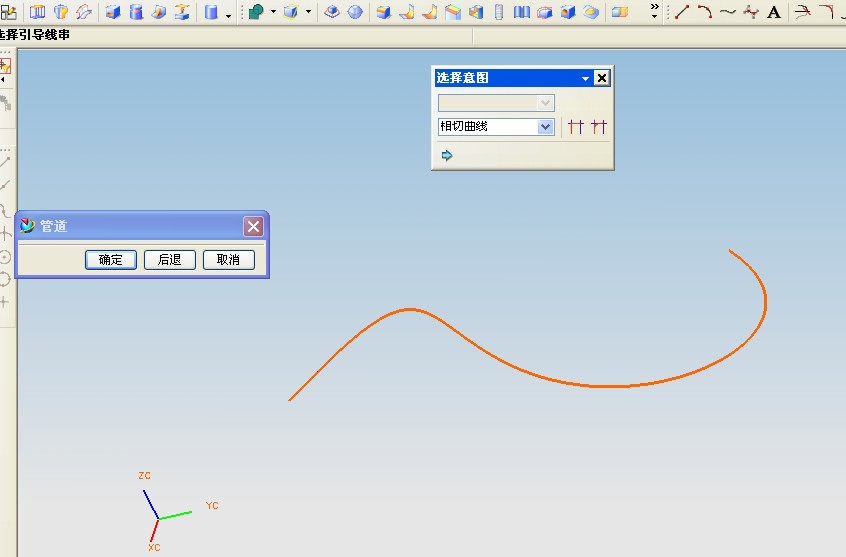Click the plus point icon on left bar
846x557 pixels.
coord(4,302)
